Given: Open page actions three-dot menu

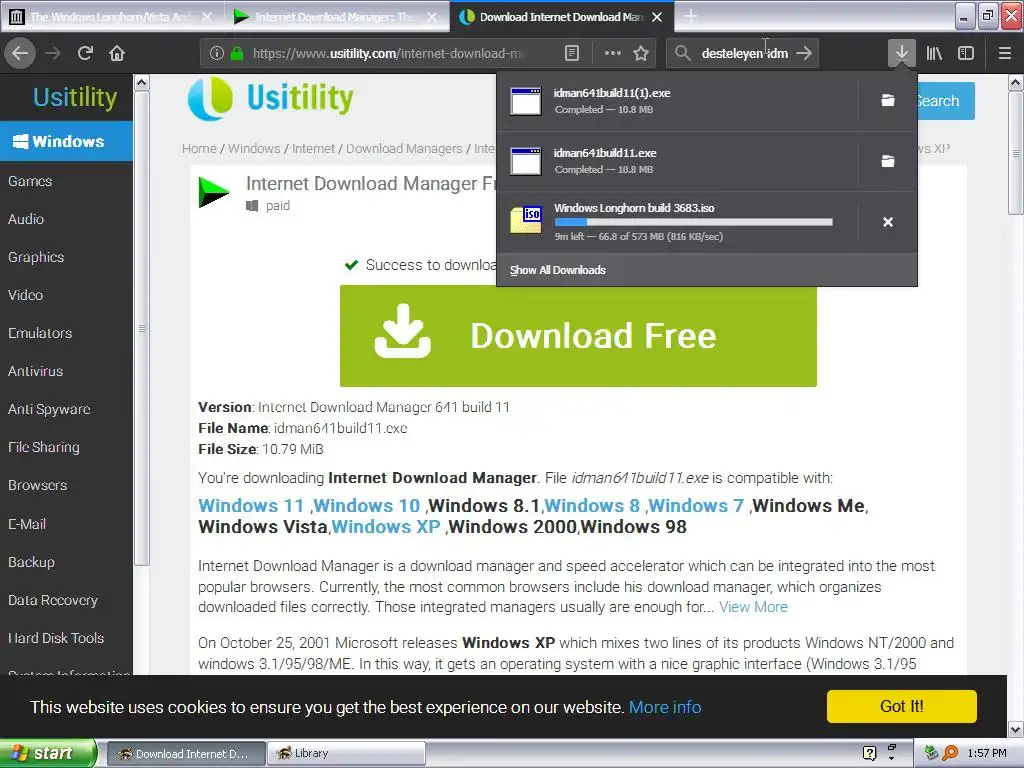Looking at the screenshot, I should (x=613, y=53).
